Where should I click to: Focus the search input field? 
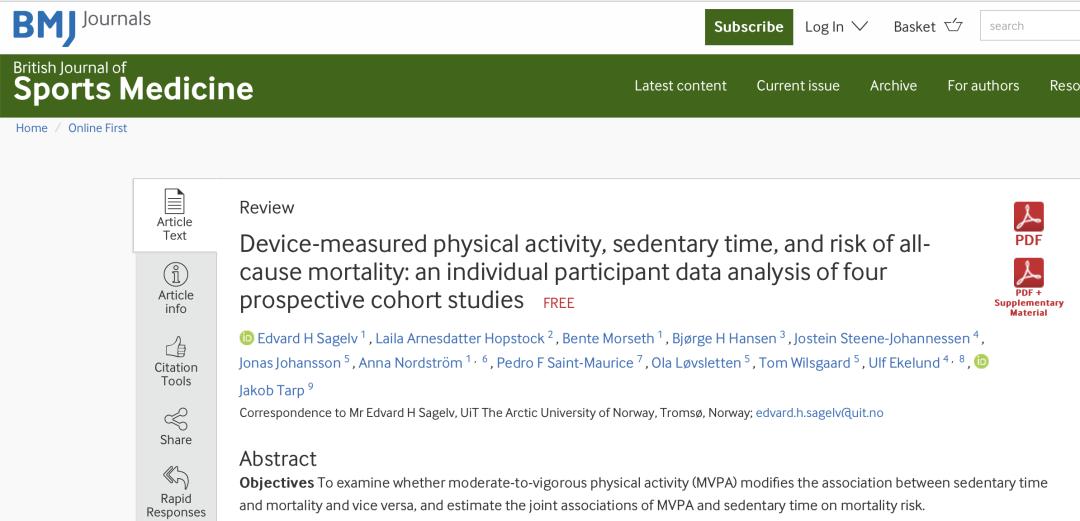coord(1030,26)
